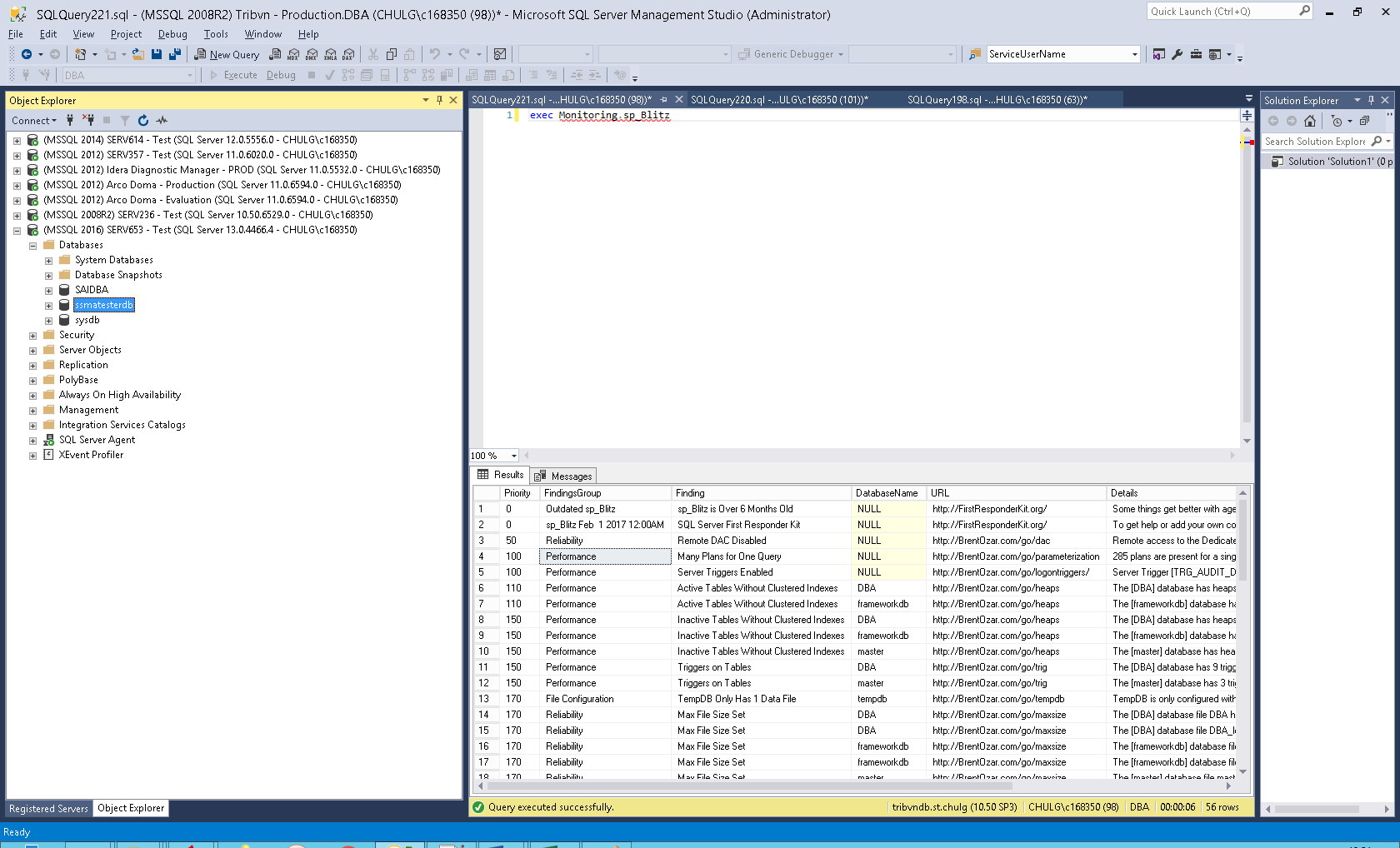Click the Open File folder icon
1400x848 pixels.
point(138,54)
